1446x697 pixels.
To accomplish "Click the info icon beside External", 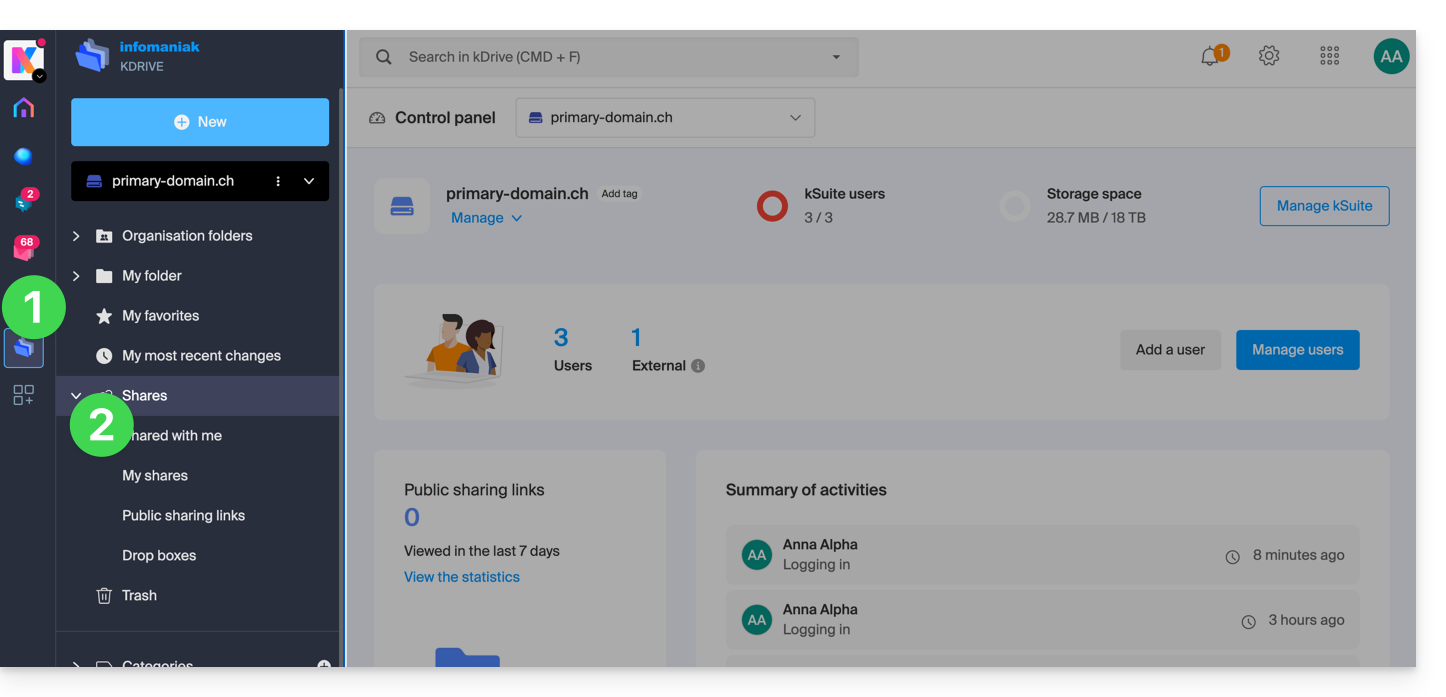I will pyautogui.click(x=698, y=366).
